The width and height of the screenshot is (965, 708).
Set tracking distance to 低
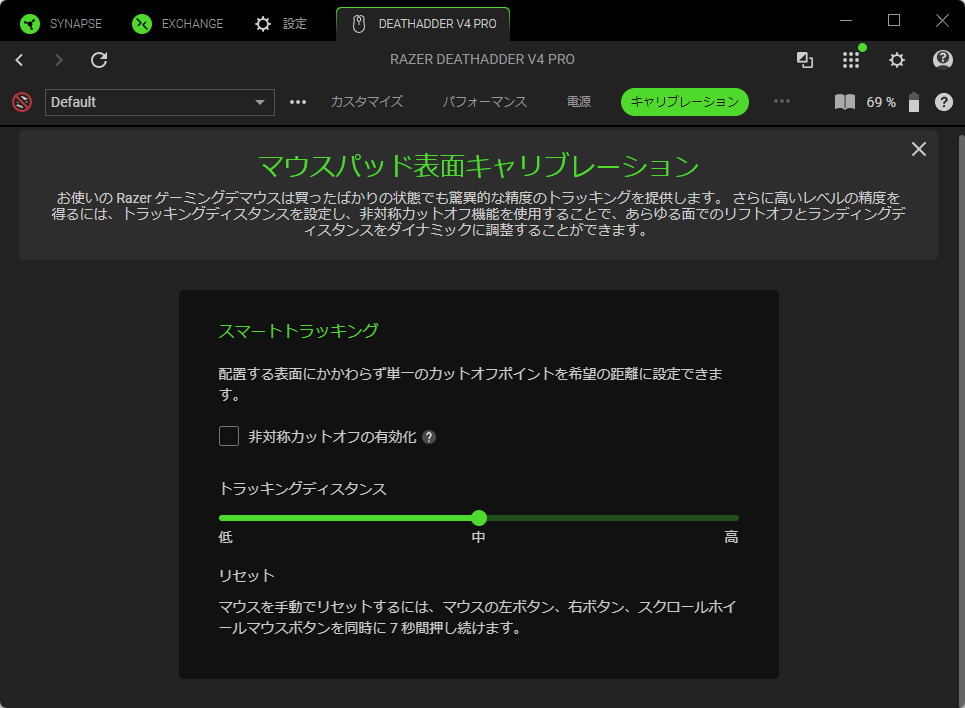[x=225, y=537]
